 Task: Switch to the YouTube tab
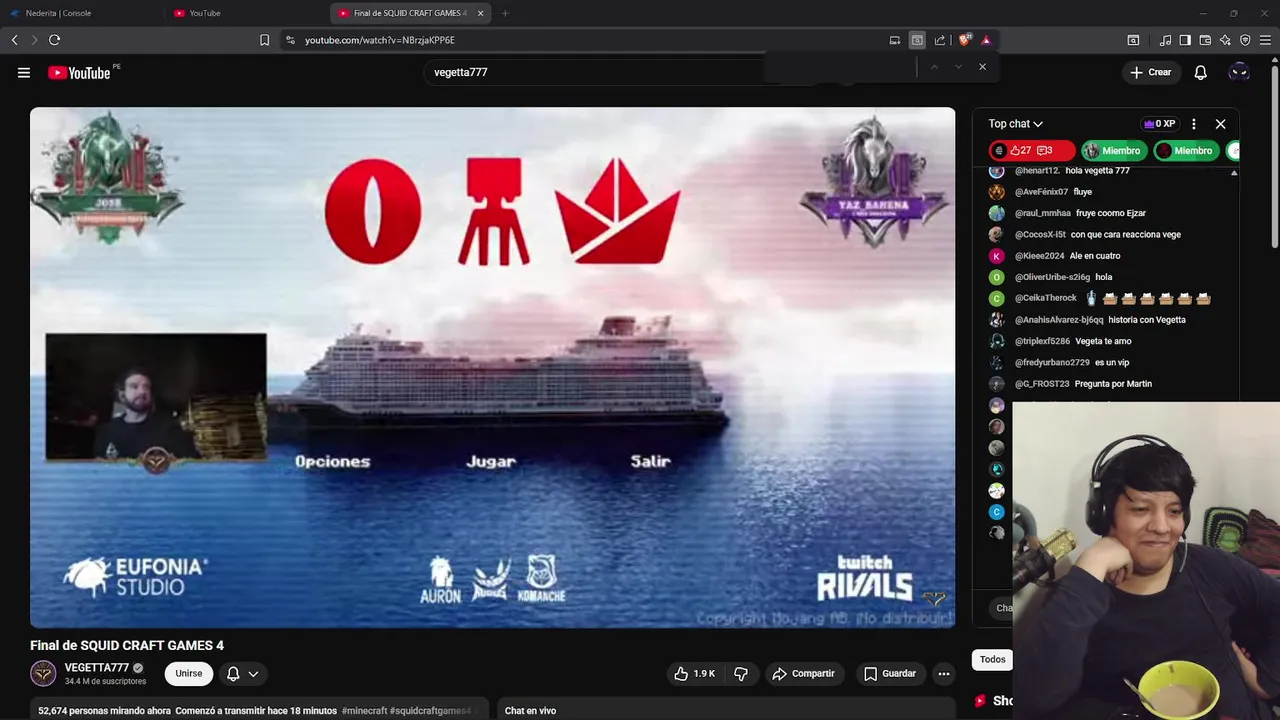point(247,13)
